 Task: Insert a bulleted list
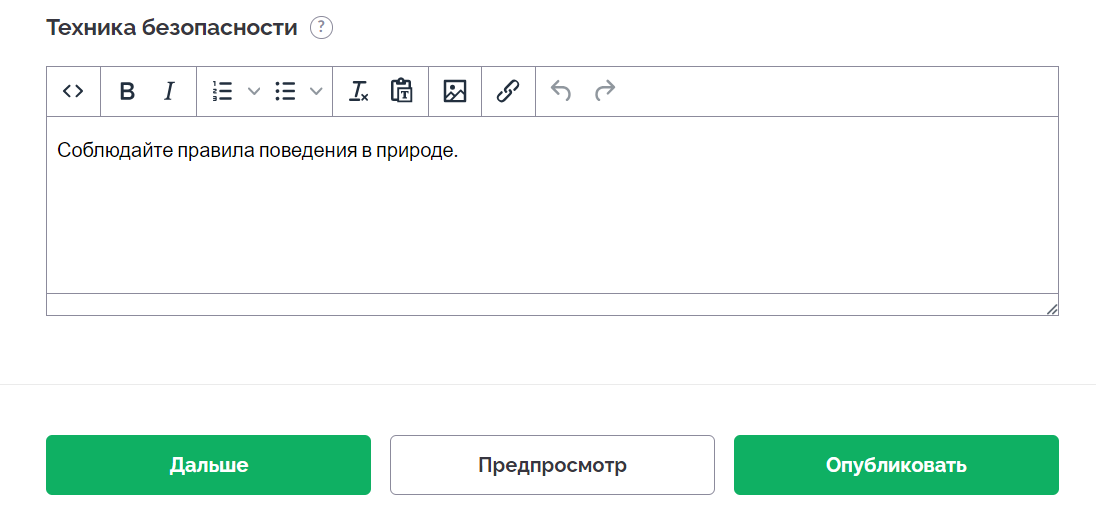pyautogui.click(x=285, y=92)
